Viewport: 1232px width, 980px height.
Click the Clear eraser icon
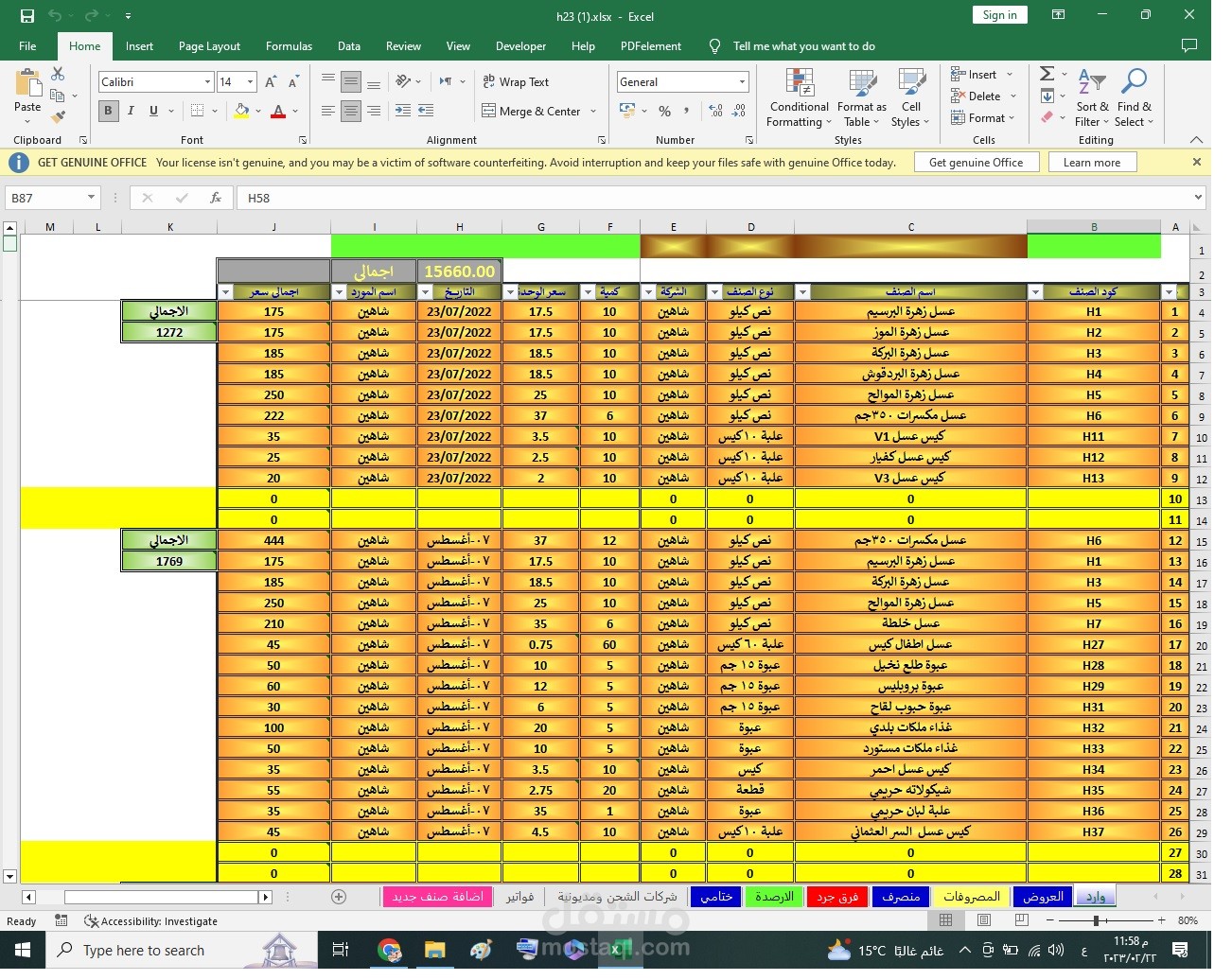click(1047, 117)
